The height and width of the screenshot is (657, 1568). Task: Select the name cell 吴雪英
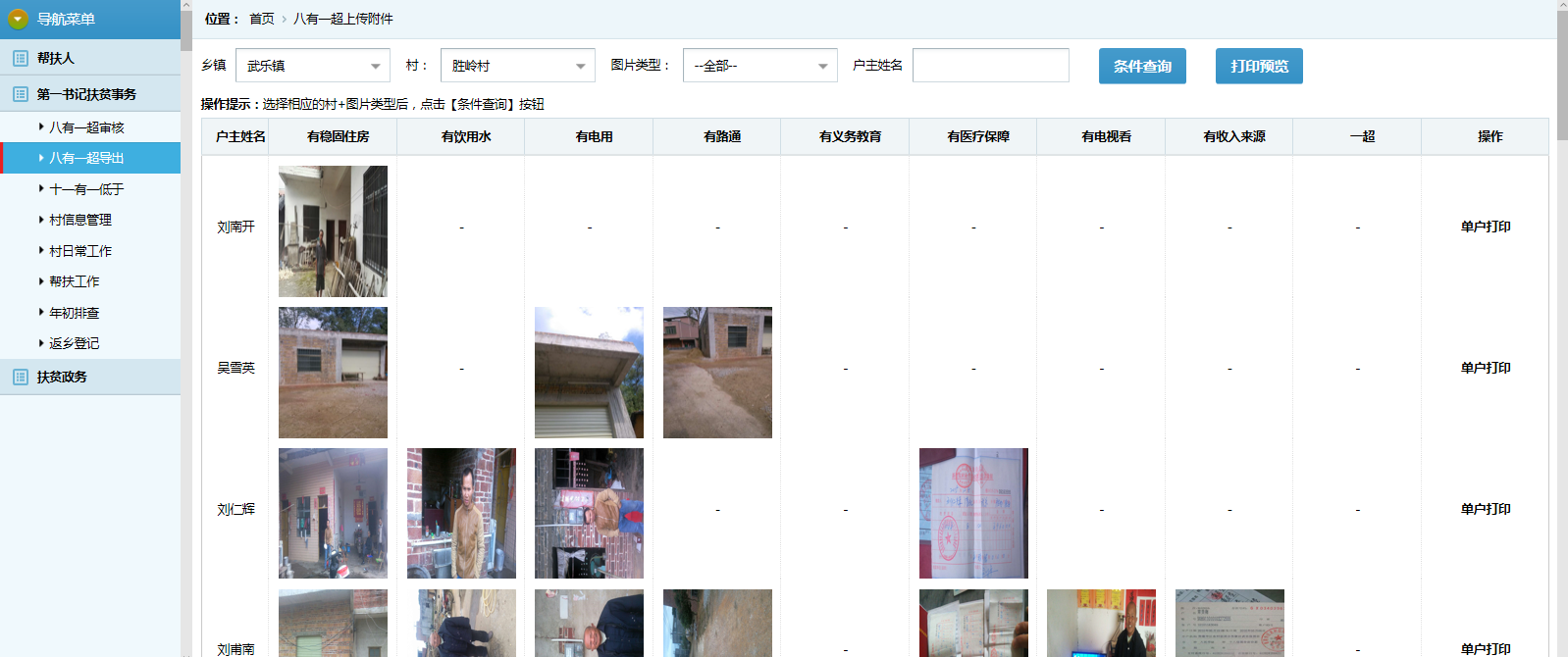pos(235,368)
